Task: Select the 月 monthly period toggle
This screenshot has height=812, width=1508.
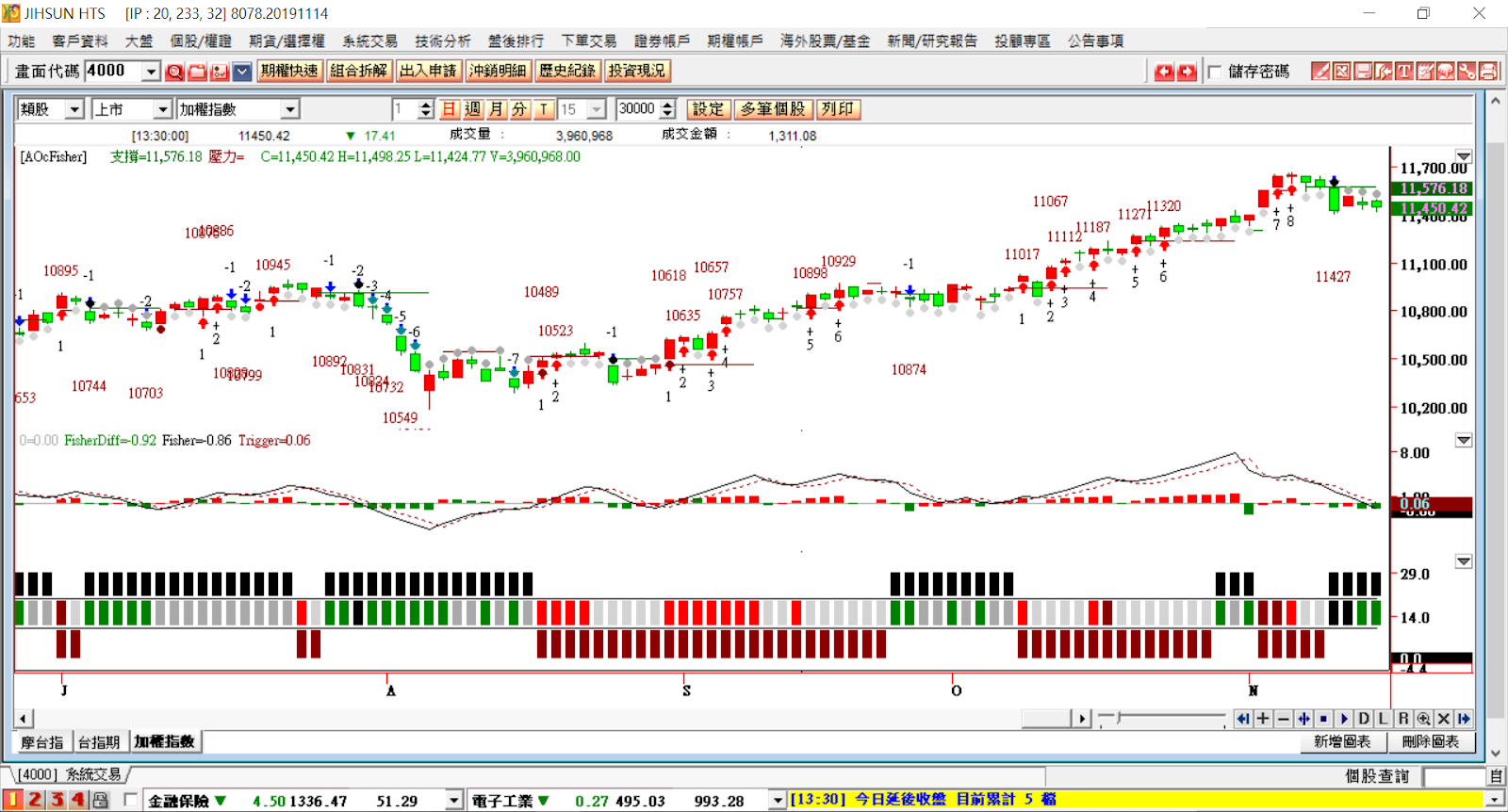Action: click(x=497, y=109)
